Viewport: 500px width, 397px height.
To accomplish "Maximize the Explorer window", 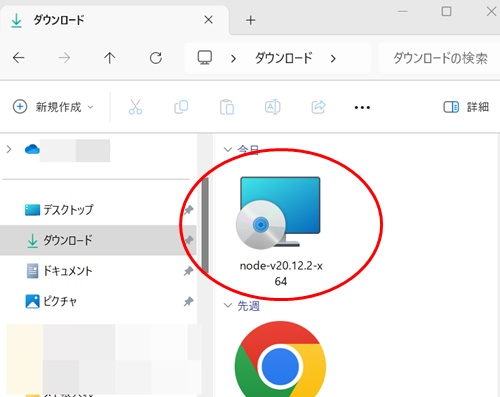I will click(x=446, y=12).
